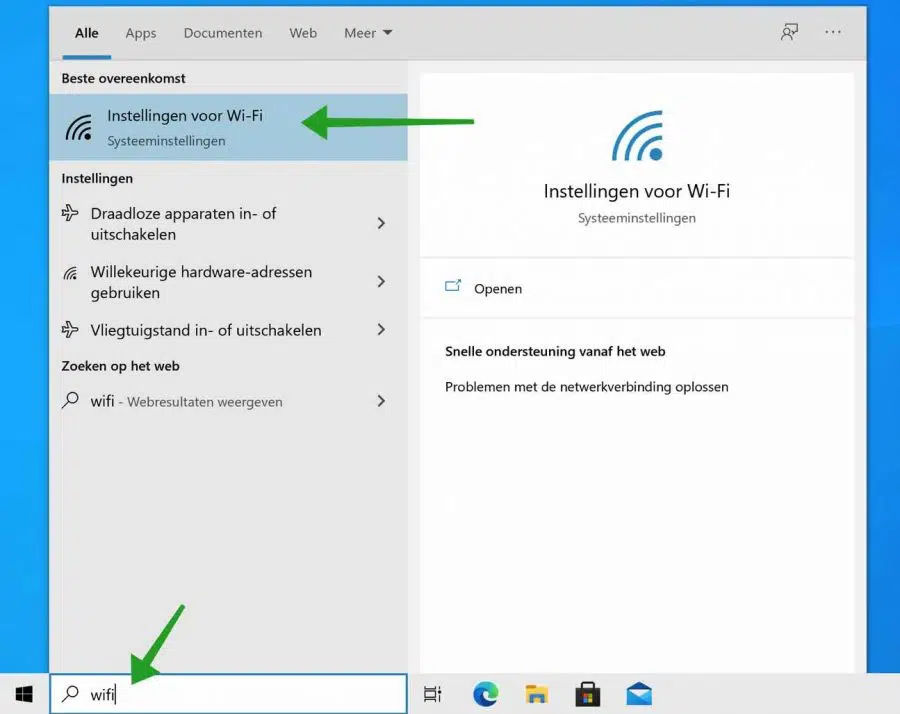Click the airplane icon beside Vliegtuigstand

(70, 329)
